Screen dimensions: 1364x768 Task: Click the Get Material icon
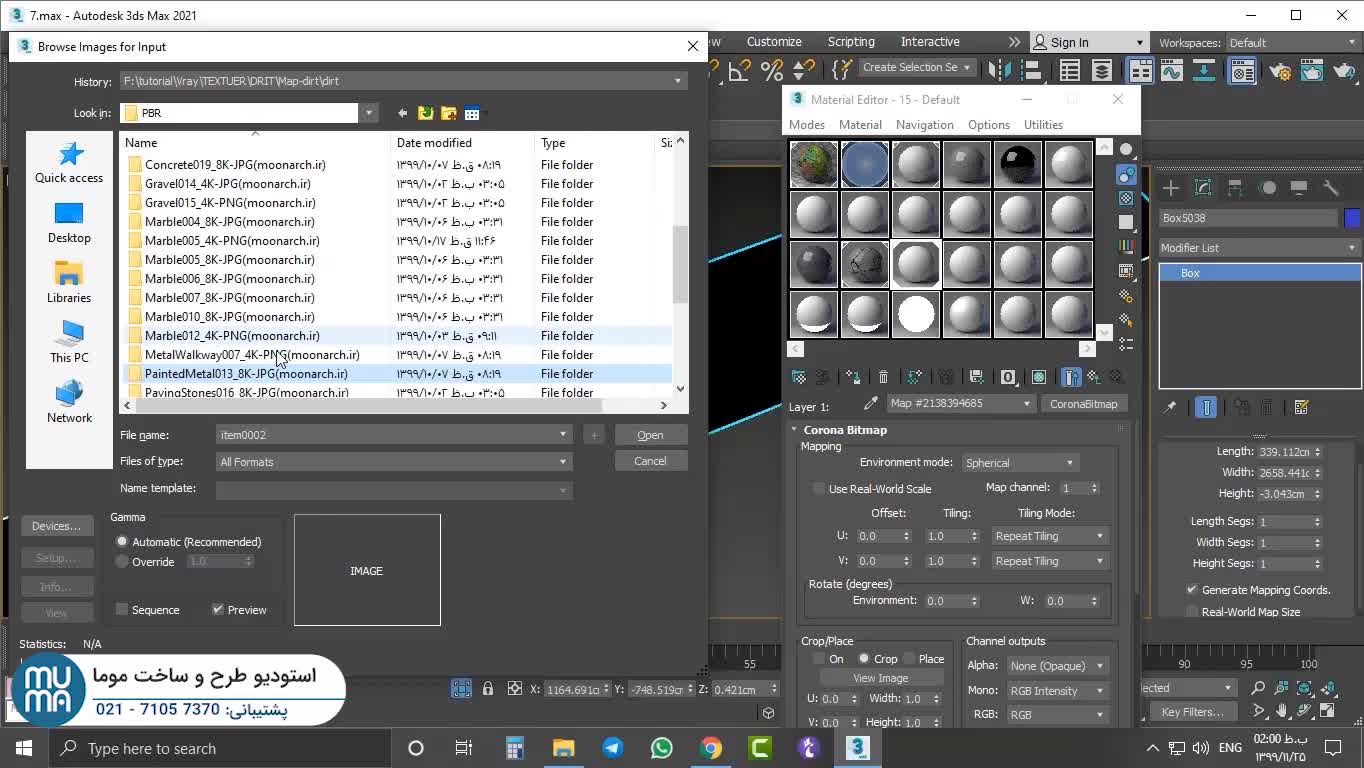[799, 377]
